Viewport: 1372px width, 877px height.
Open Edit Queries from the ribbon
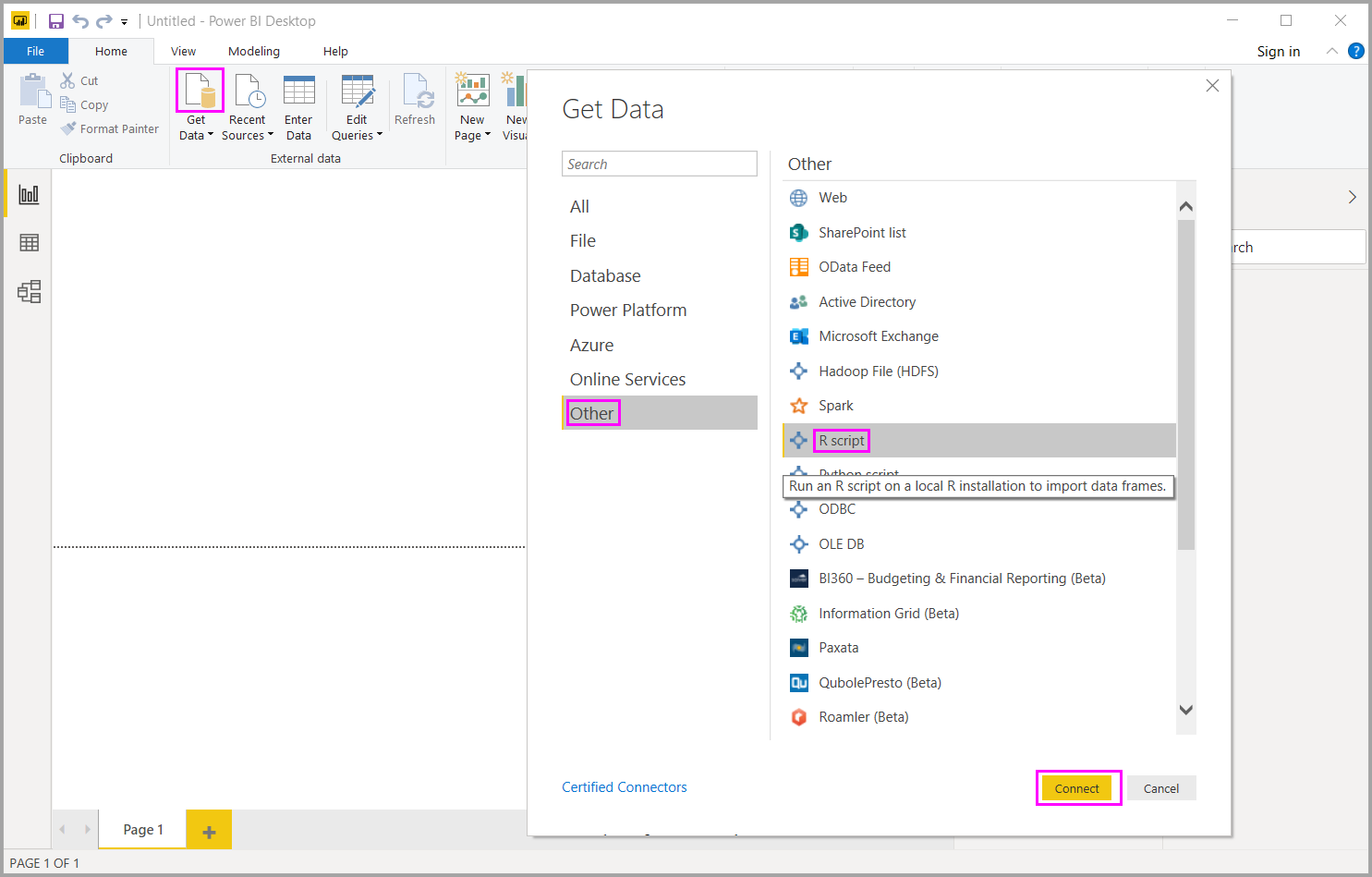click(x=357, y=107)
